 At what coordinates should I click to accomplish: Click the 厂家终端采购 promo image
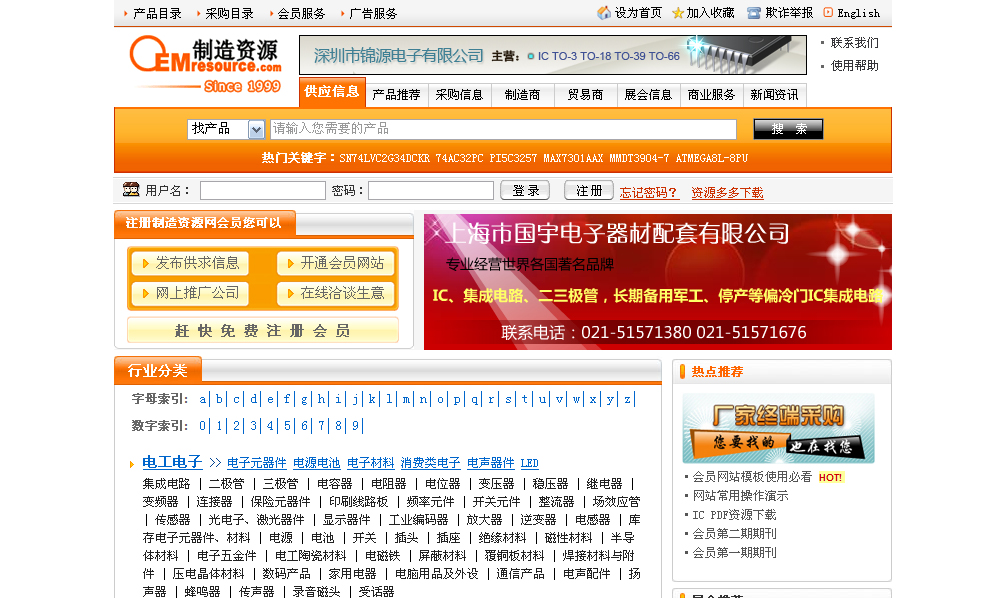coord(778,428)
